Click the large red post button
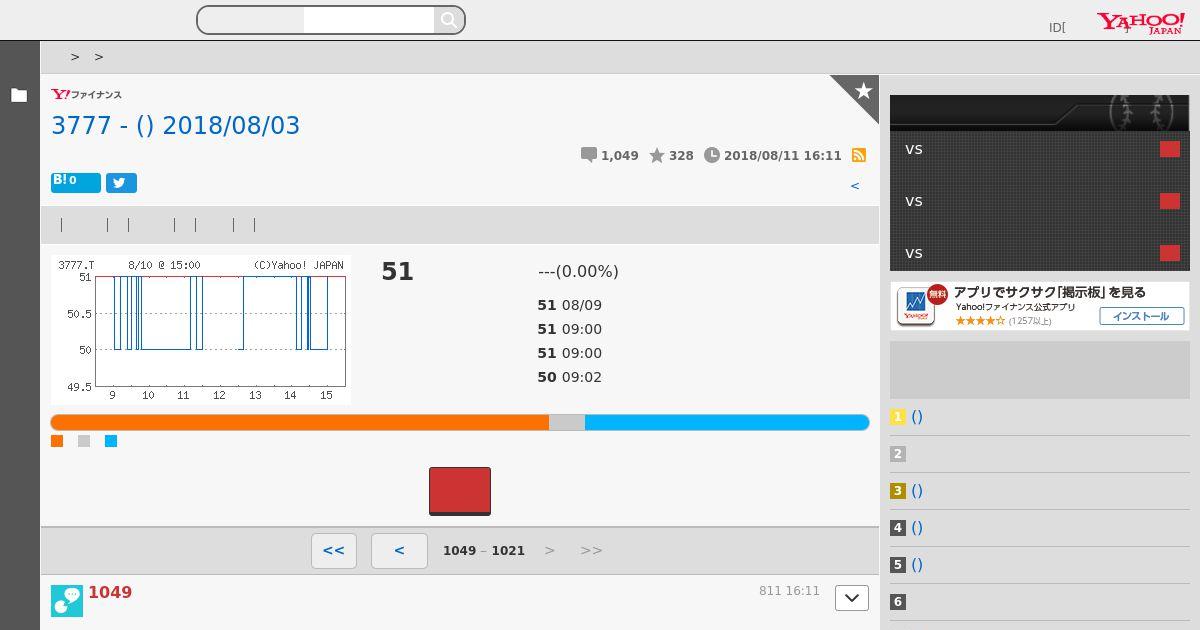 (x=460, y=491)
